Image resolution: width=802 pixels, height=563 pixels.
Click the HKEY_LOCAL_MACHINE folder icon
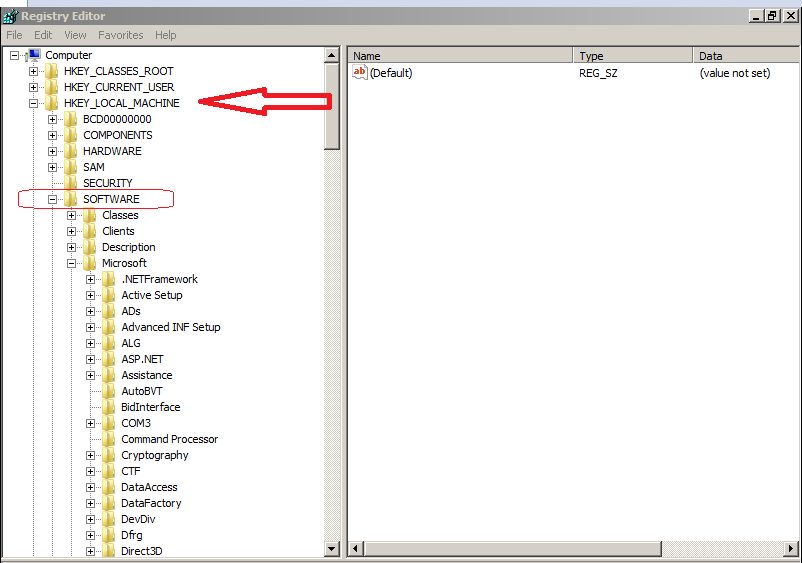[52, 103]
